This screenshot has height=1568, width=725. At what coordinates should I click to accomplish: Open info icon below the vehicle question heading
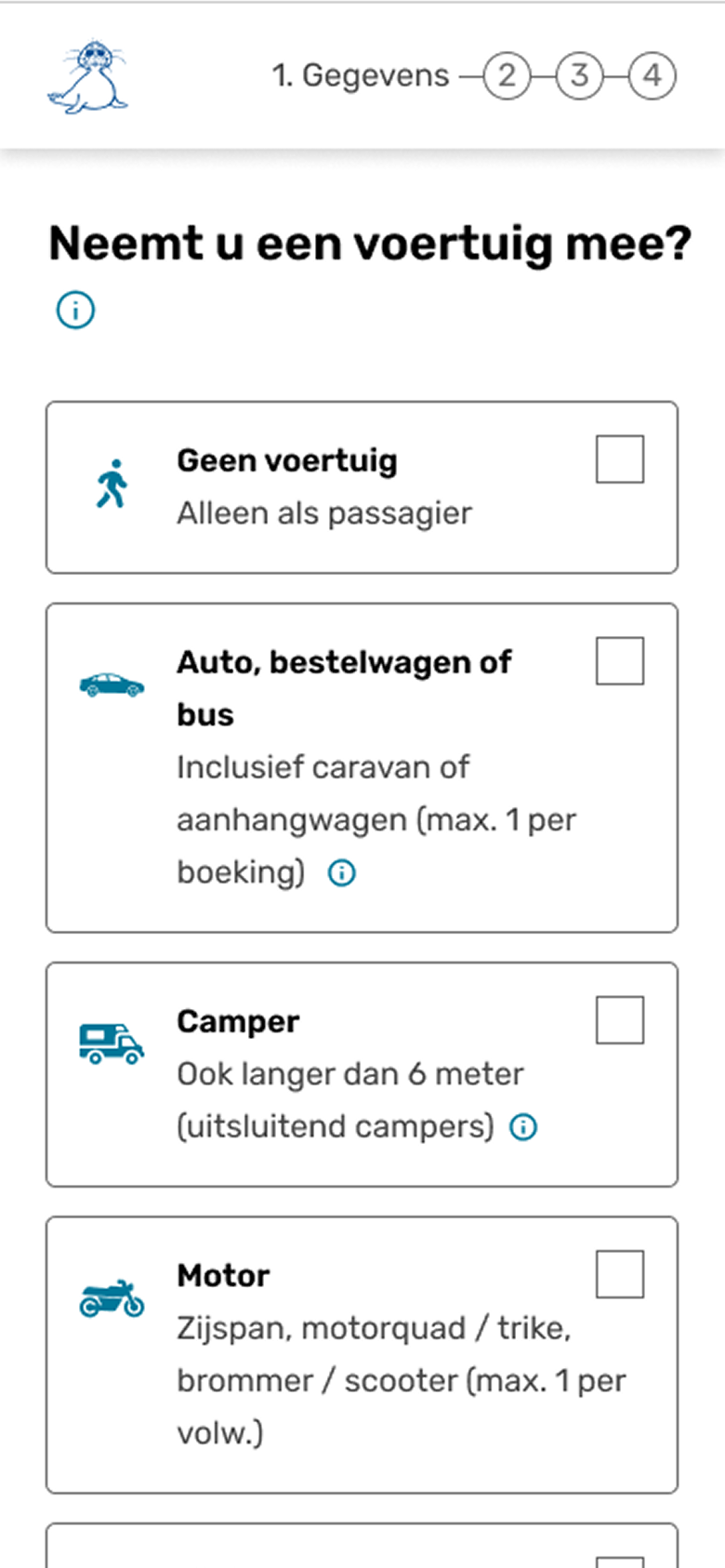pos(75,311)
